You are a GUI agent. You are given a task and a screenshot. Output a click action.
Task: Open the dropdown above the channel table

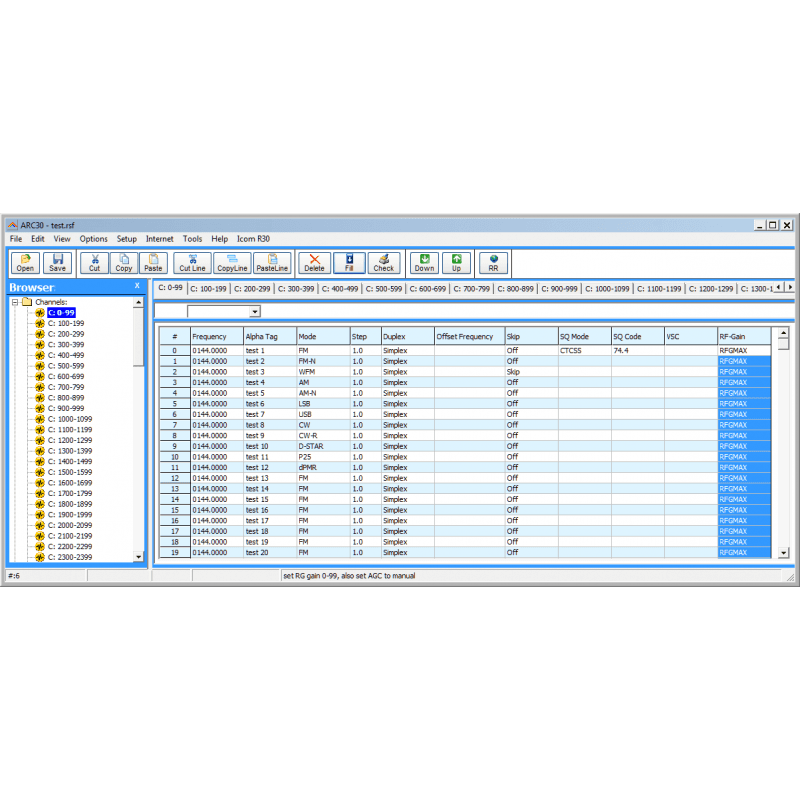tap(255, 311)
